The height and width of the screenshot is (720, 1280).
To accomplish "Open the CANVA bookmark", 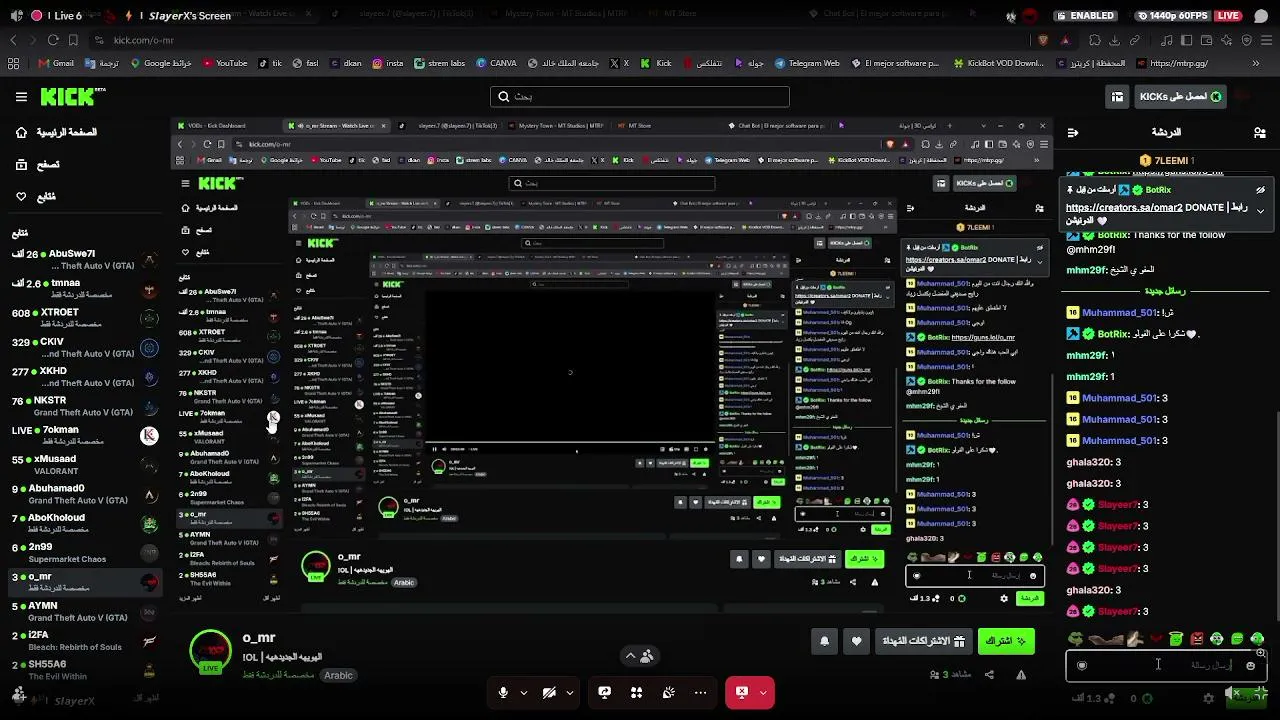I will 497,63.
